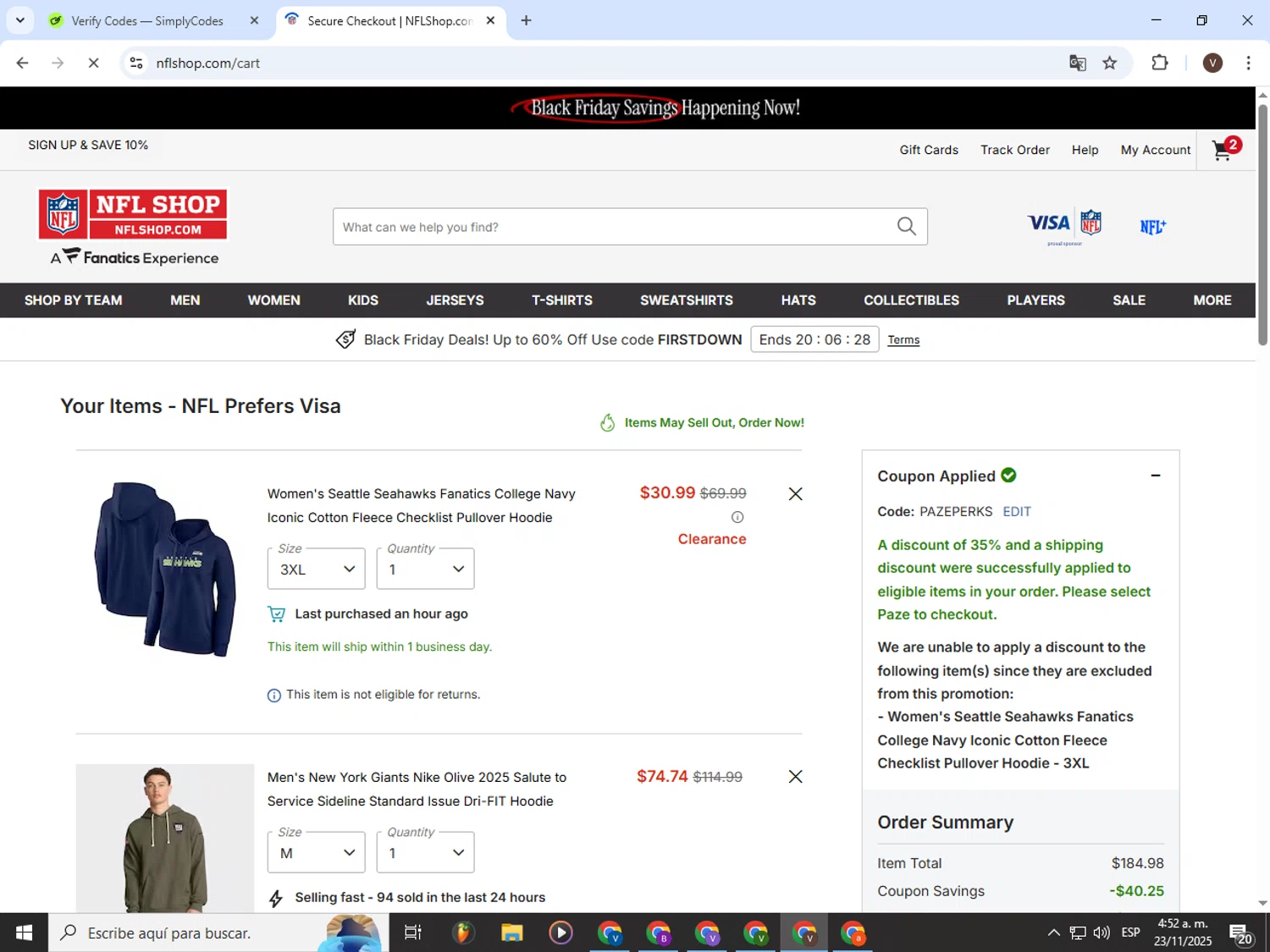The width and height of the screenshot is (1270, 952).
Task: Open the Giants hoodie Size dropdown
Action: (x=316, y=852)
